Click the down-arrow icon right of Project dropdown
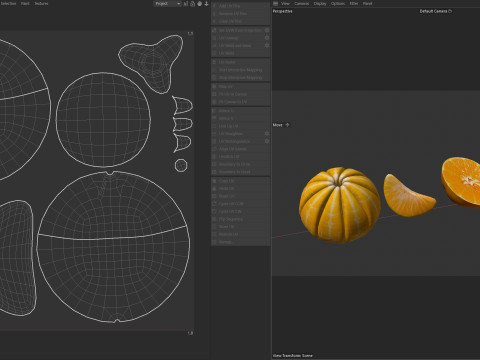Image resolution: width=480 pixels, height=360 pixels. [x=206, y=4]
